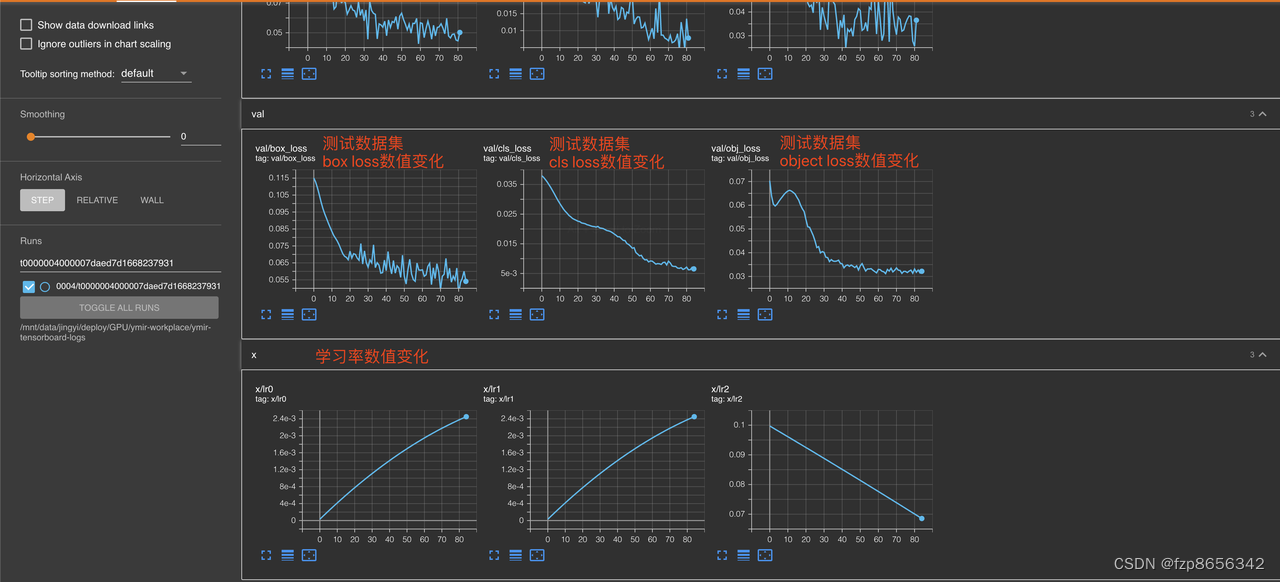Switch horizontal axis to RELATIVE
Image resolution: width=1280 pixels, height=582 pixels.
coord(97,200)
